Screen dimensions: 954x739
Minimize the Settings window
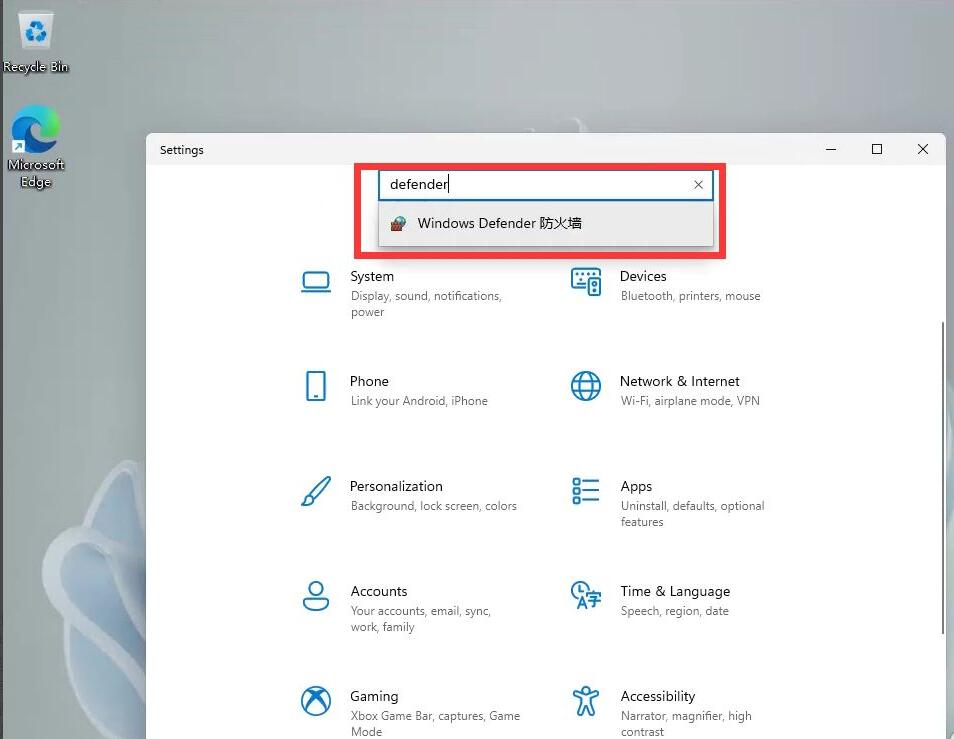(831, 149)
